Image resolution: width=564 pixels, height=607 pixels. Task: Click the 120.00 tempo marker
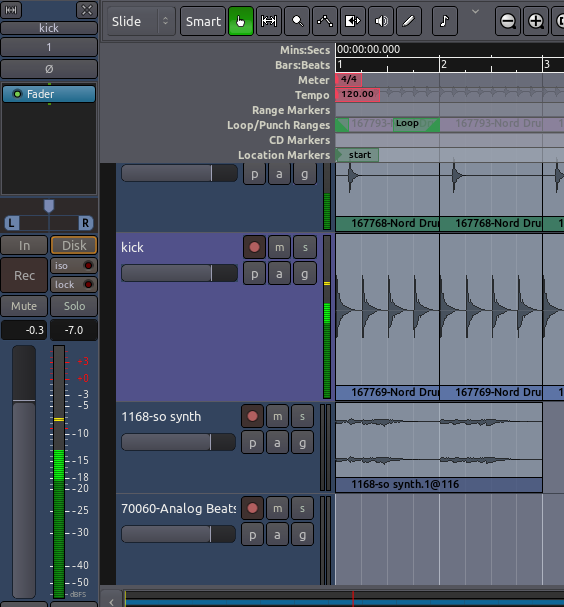pos(357,94)
